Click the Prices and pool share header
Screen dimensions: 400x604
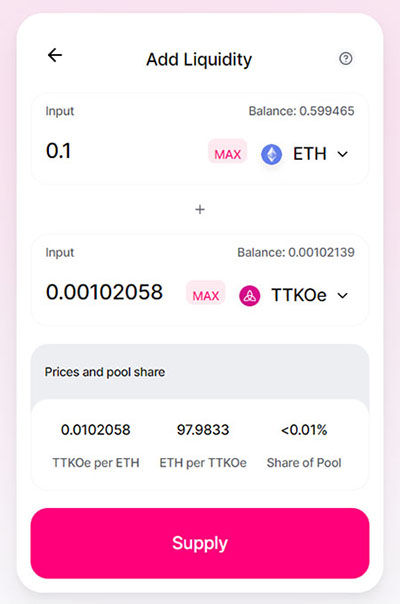pyautogui.click(x=105, y=372)
